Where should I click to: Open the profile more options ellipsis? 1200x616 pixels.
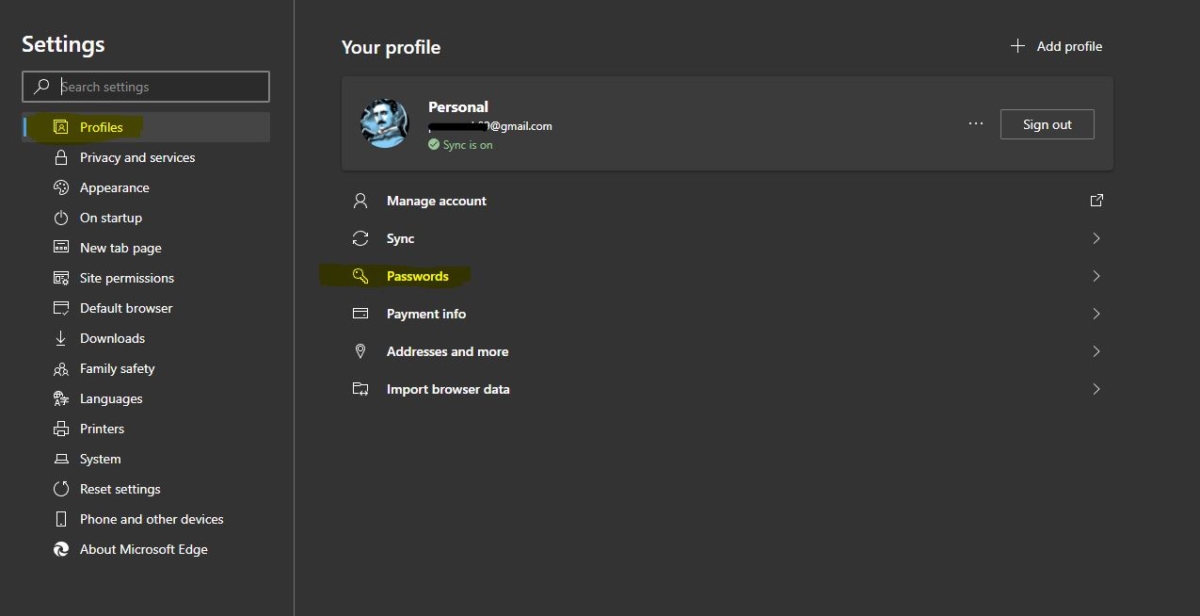pyautogui.click(x=975, y=123)
